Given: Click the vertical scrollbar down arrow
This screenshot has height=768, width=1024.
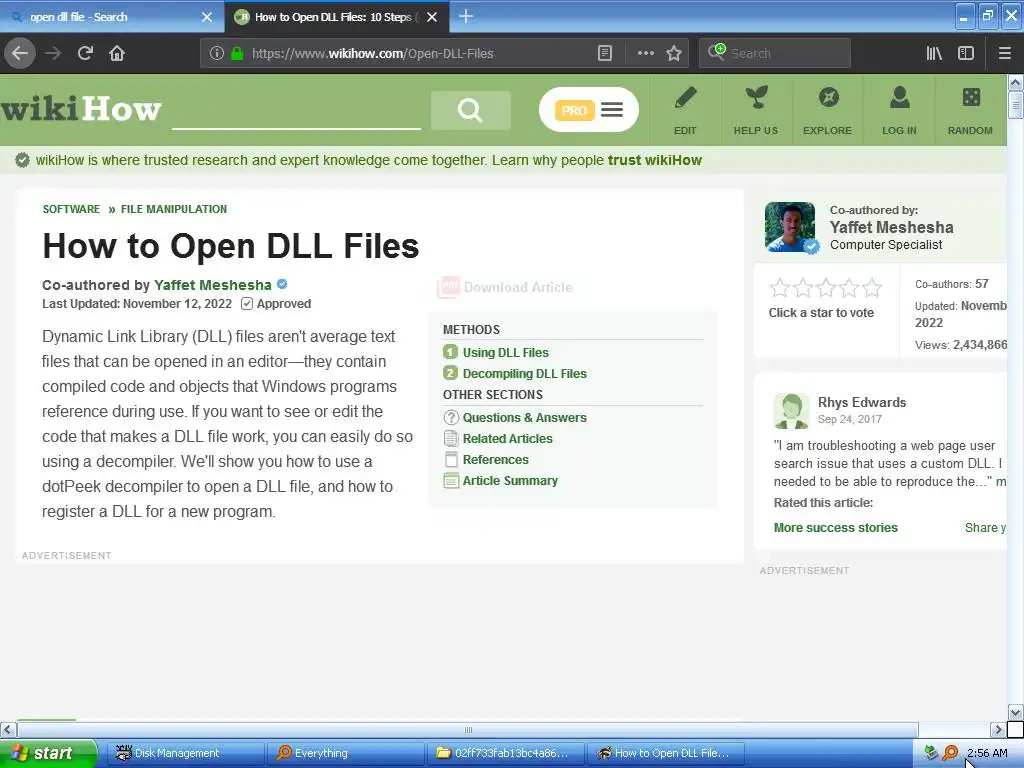Looking at the screenshot, I should tap(1015, 712).
